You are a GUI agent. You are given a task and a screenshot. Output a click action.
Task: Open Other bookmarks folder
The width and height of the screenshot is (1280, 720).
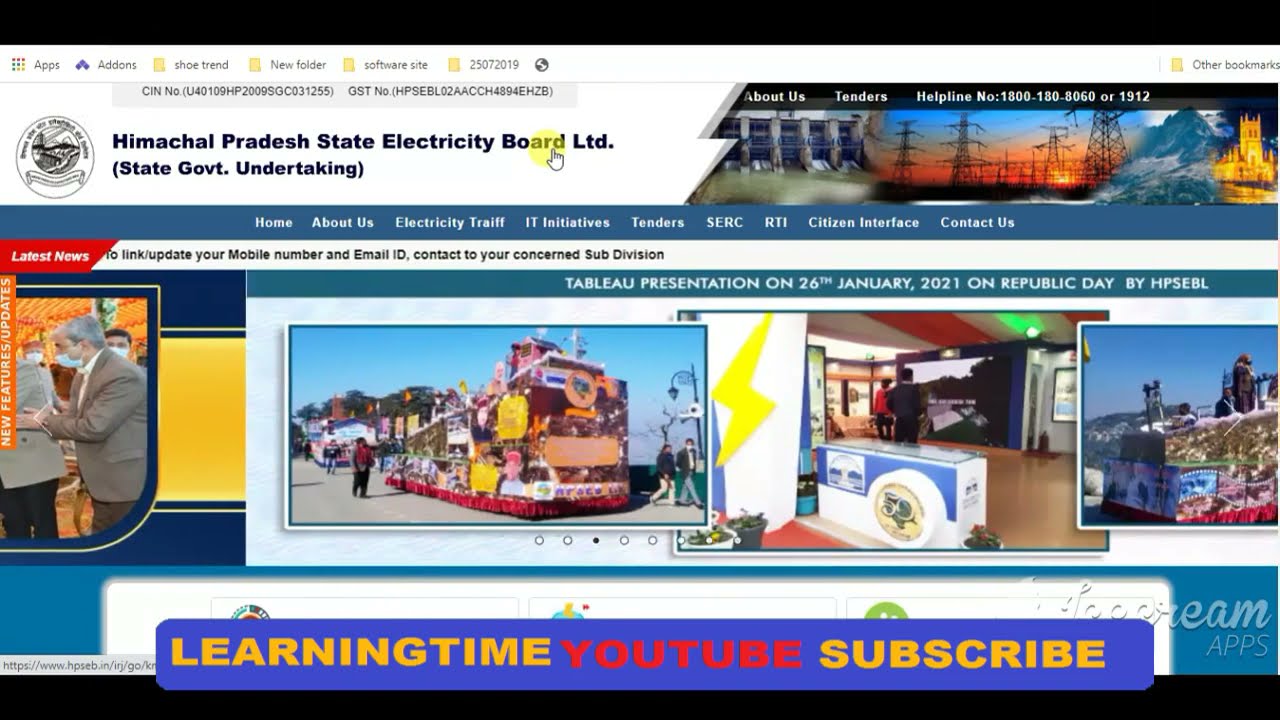point(1225,65)
